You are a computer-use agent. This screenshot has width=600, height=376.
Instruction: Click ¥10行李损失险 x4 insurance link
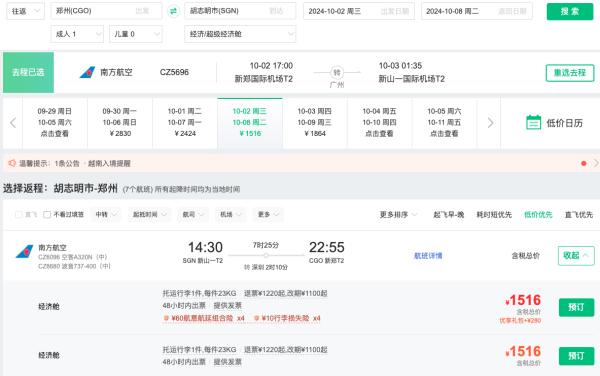pyautogui.click(x=291, y=318)
